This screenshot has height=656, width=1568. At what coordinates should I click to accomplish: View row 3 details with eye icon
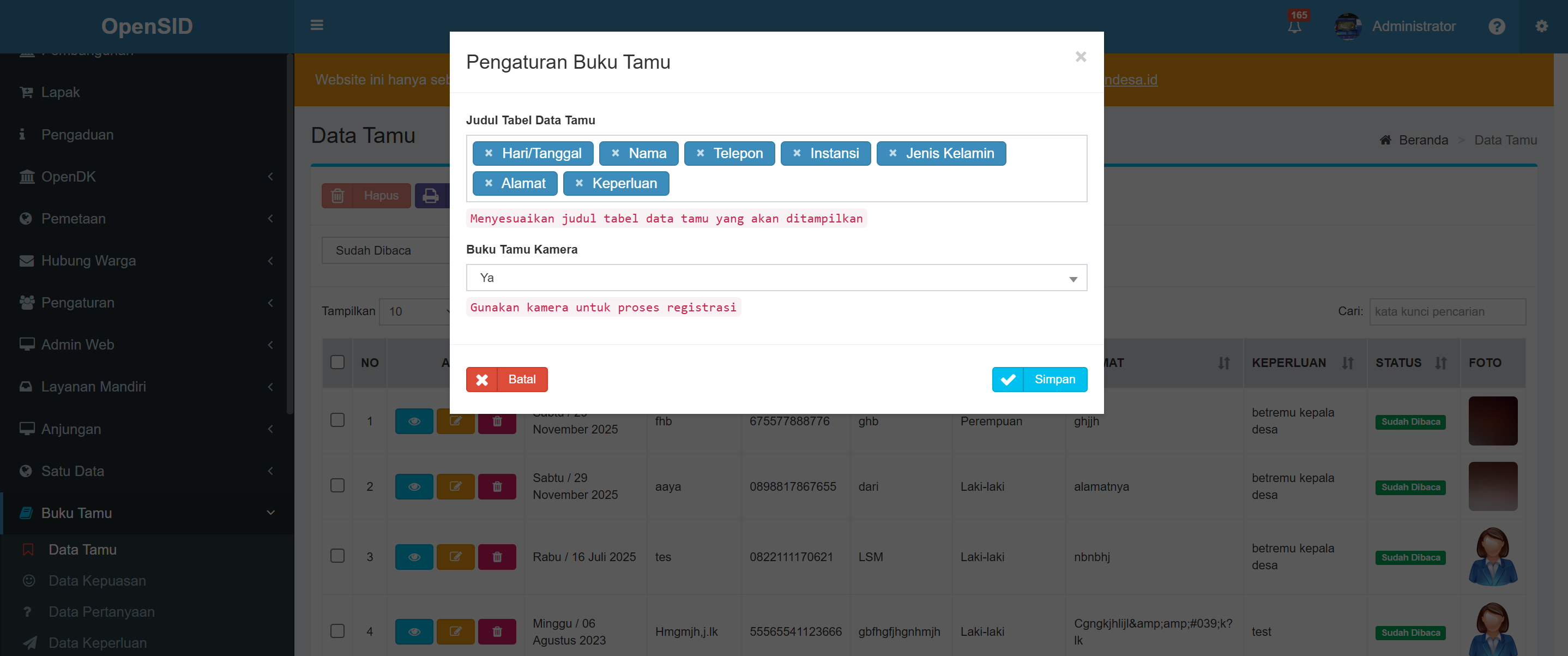(x=414, y=557)
